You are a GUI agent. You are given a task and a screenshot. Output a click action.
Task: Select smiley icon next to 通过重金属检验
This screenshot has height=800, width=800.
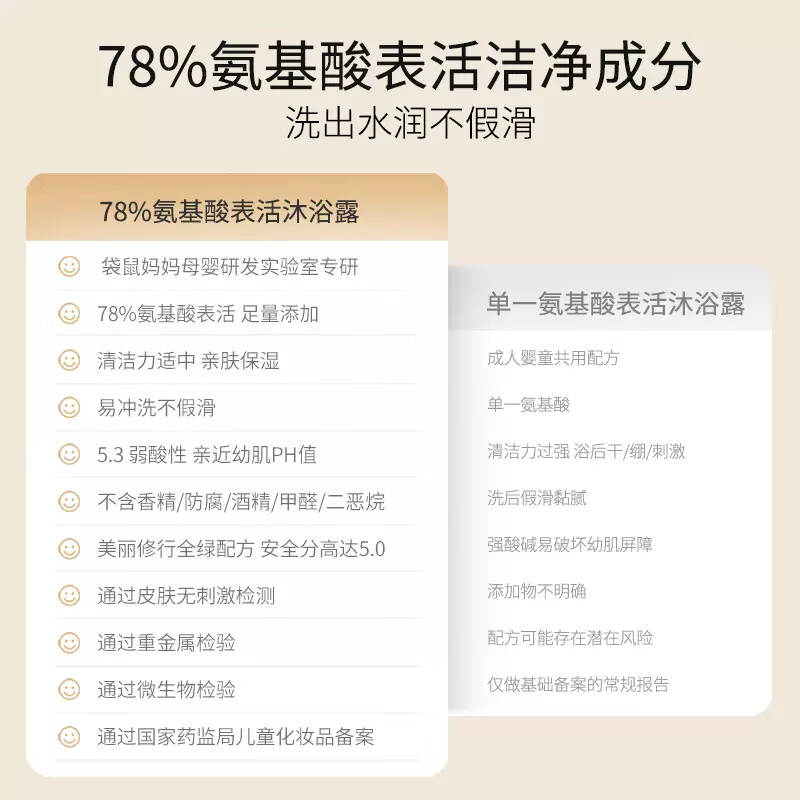click(69, 642)
